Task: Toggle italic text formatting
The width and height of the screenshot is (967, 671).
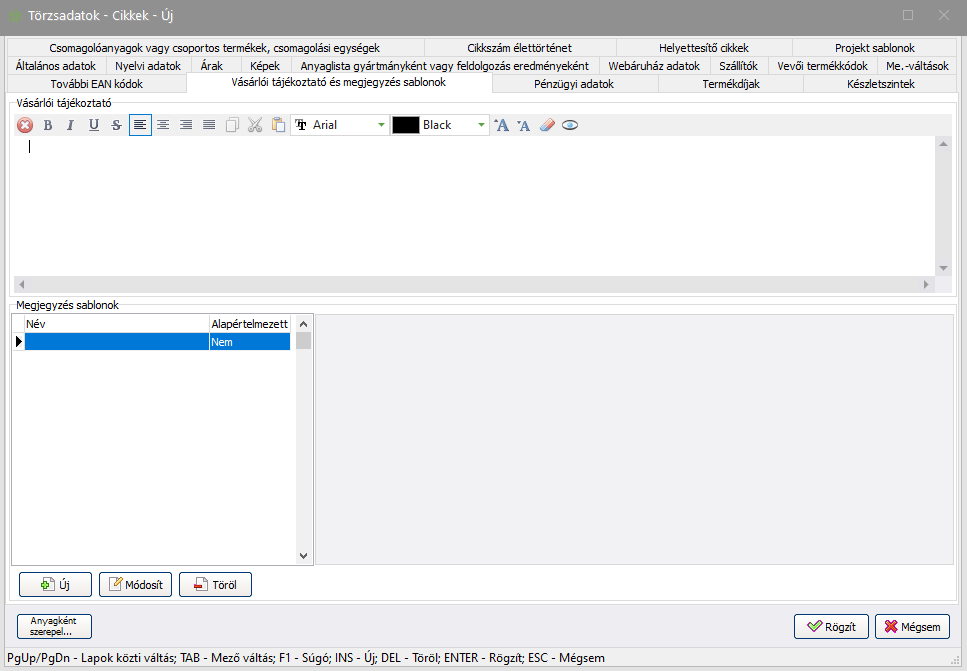Action: pyautogui.click(x=71, y=125)
